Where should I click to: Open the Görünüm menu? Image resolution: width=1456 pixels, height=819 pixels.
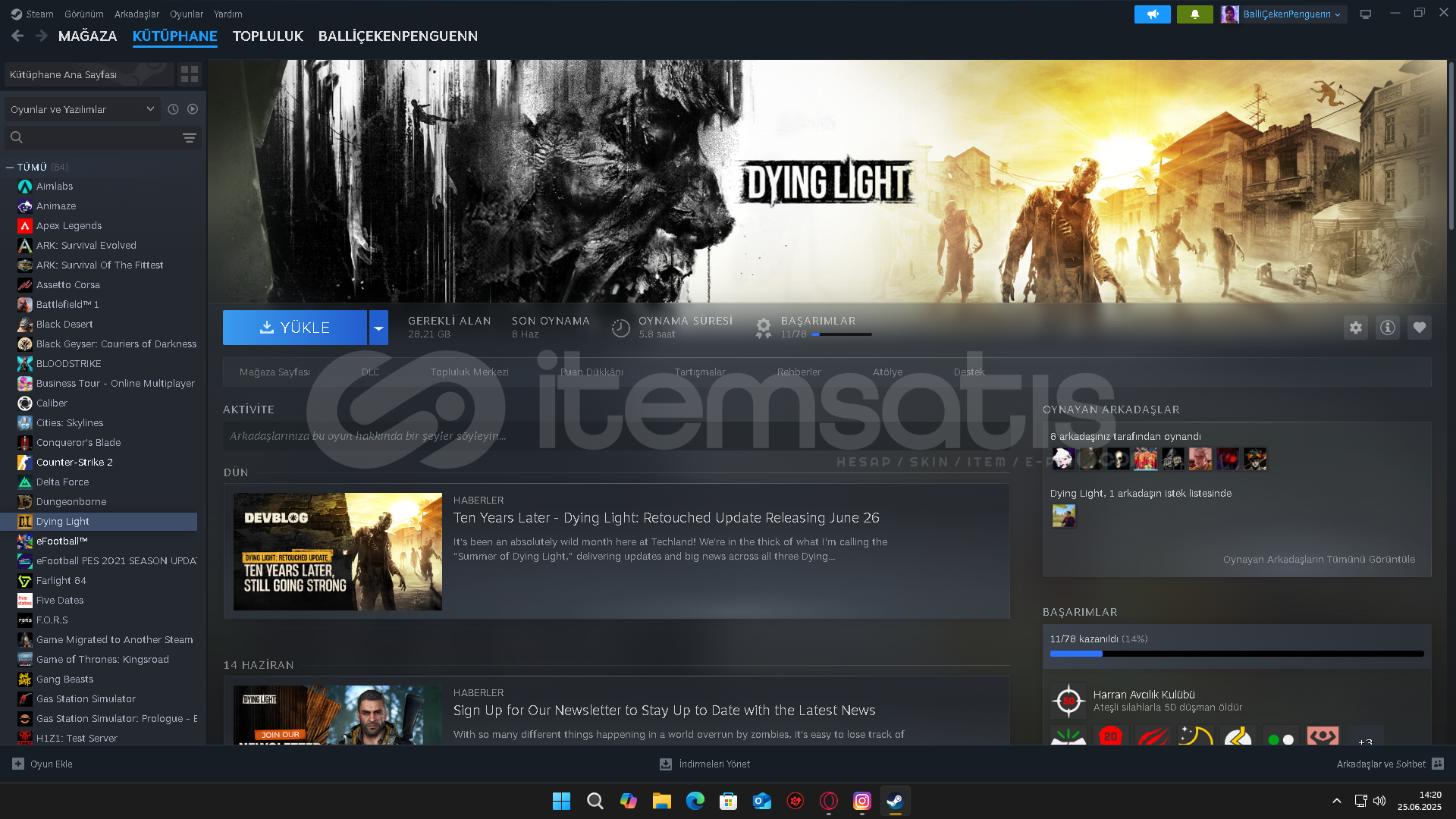pos(83,14)
